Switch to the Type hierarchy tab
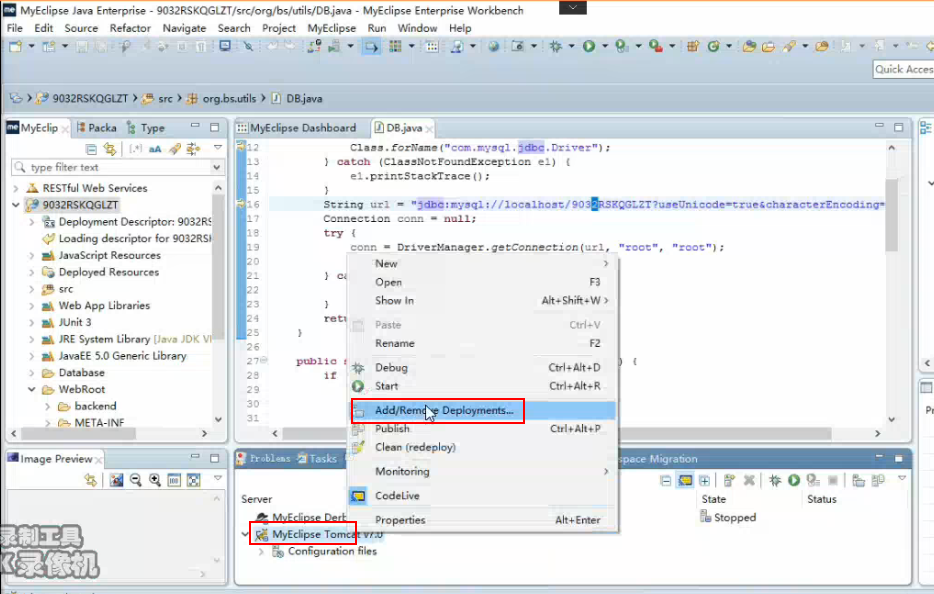Image resolution: width=934 pixels, height=594 pixels. (145, 127)
